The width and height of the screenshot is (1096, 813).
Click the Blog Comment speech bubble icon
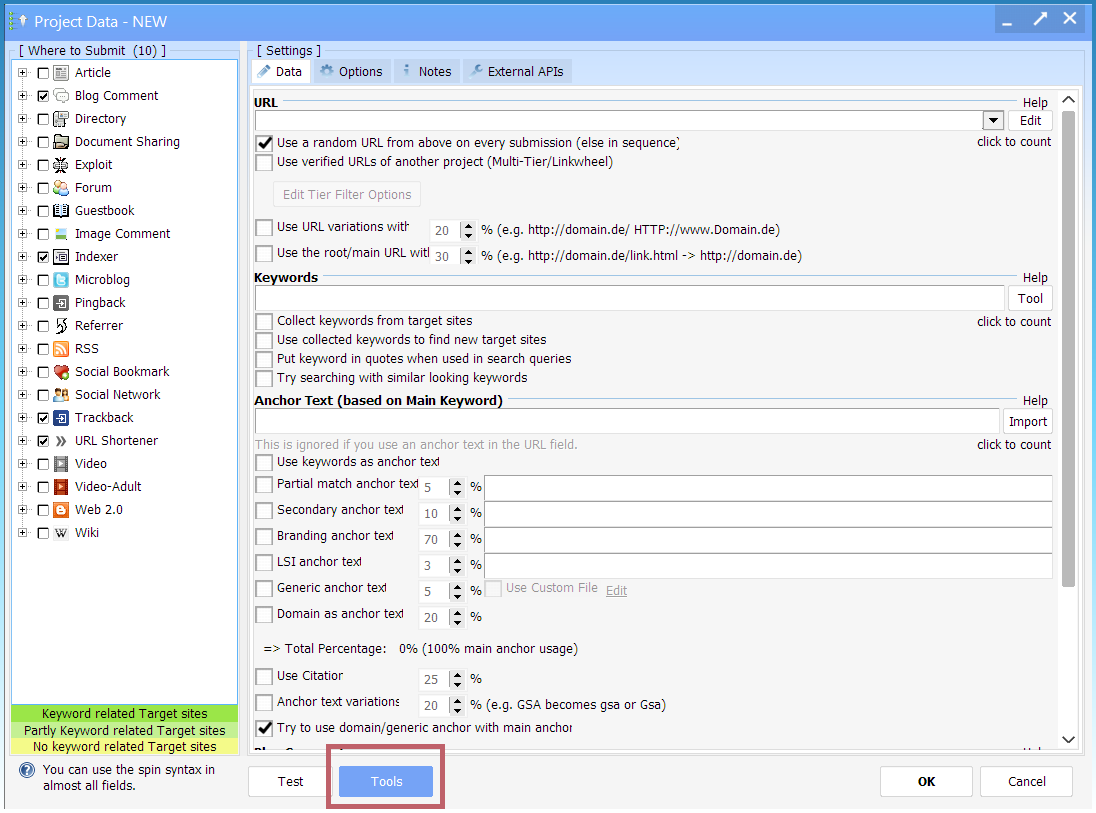point(61,96)
